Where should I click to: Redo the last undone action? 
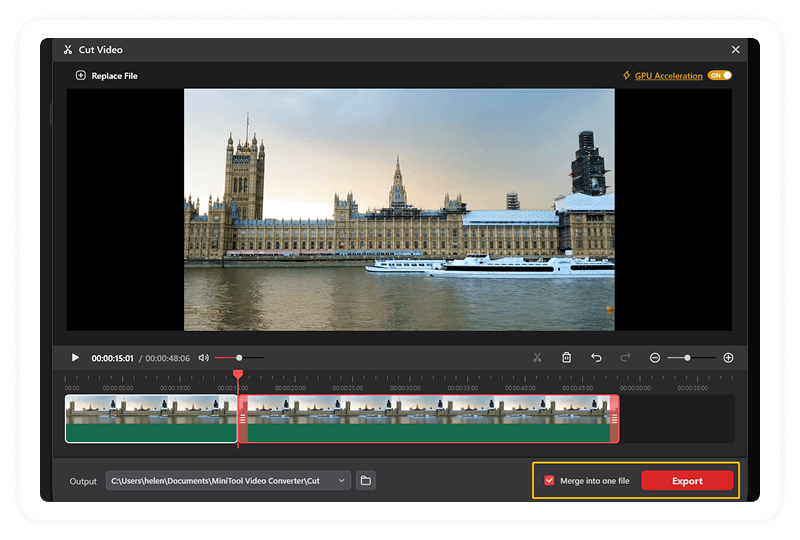625,358
